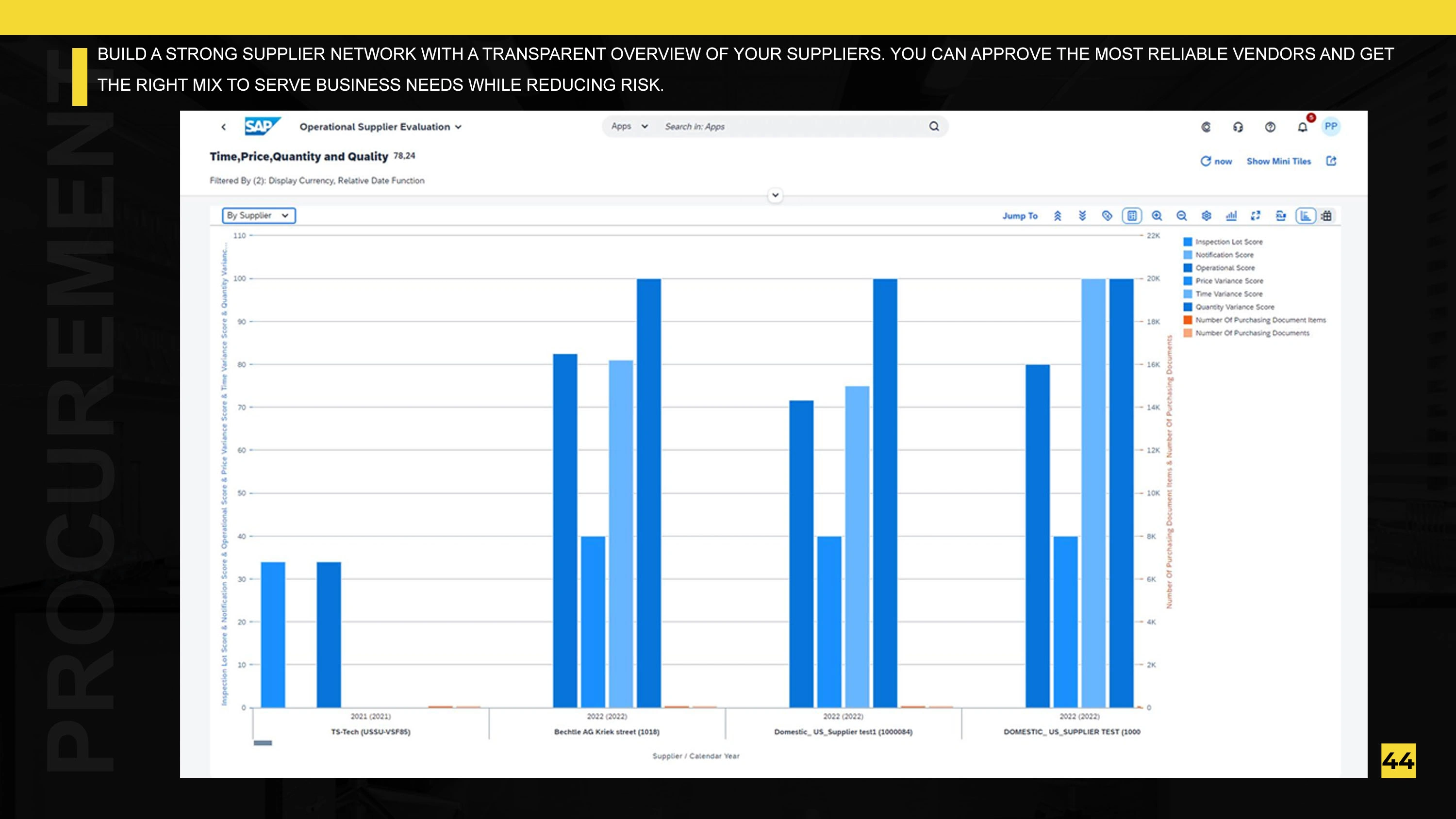Toggle the chart legend button
Screen dimensions: 1456x819
coord(1132,215)
